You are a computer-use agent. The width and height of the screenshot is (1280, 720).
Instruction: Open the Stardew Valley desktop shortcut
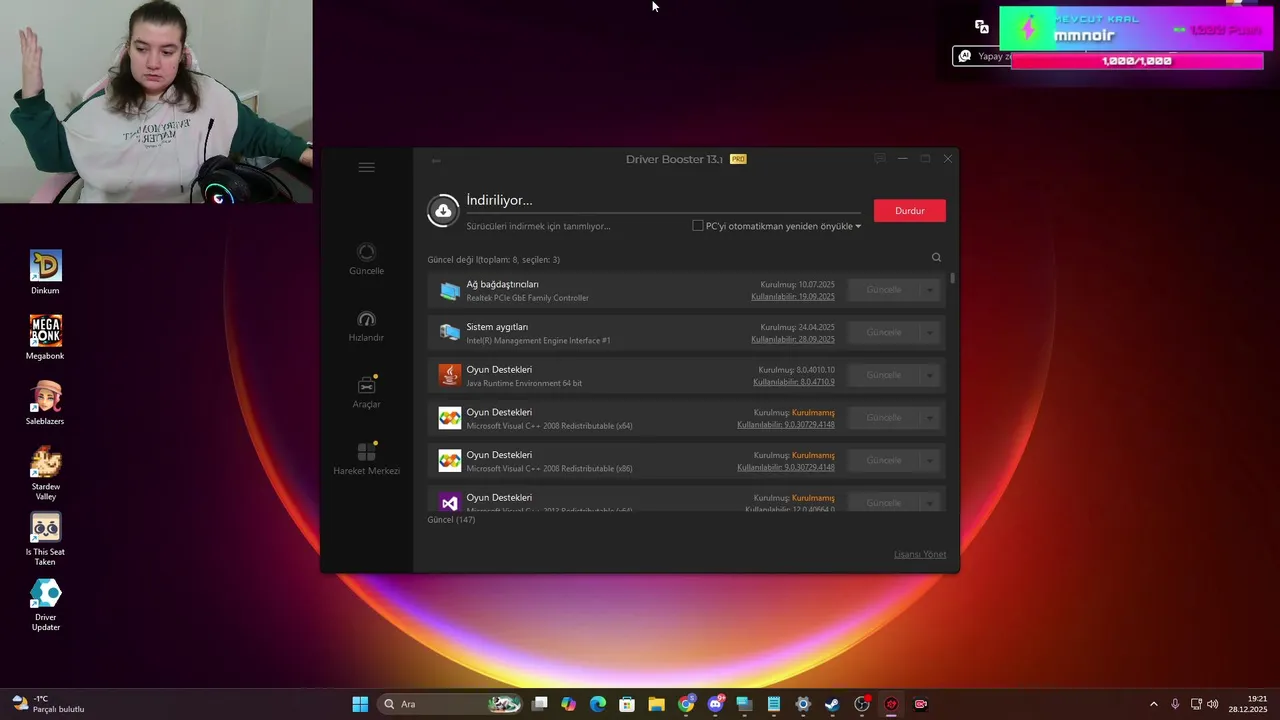click(x=45, y=472)
